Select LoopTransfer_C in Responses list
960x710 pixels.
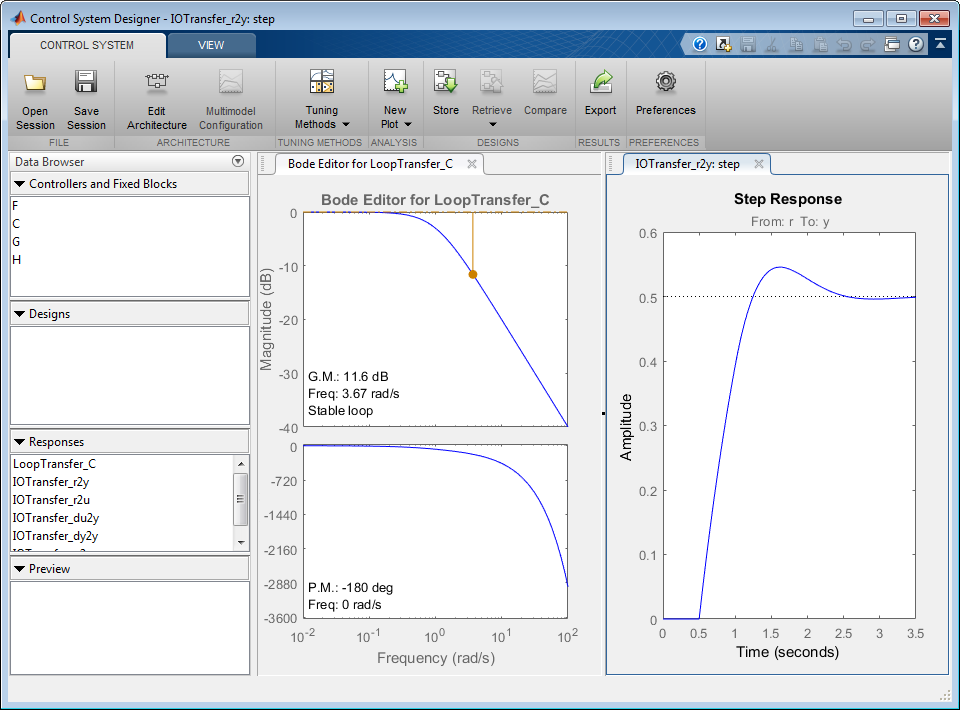(55, 464)
